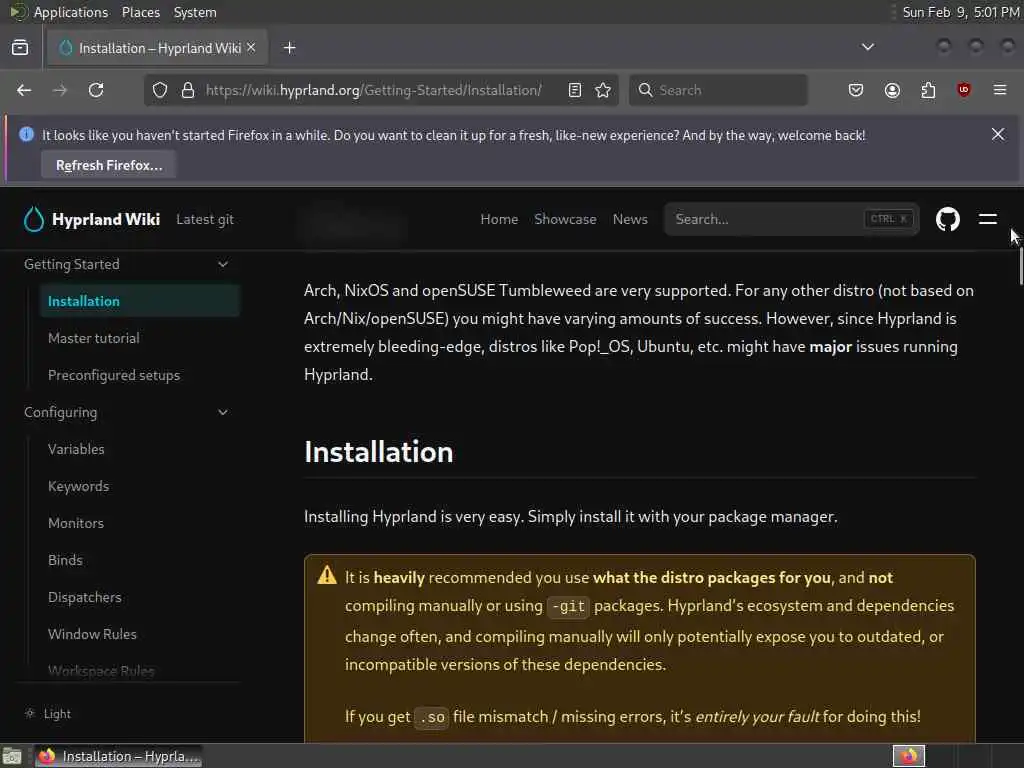The width and height of the screenshot is (1024, 768).
Task: Click the Refresh Firefox… button
Action: click(109, 165)
